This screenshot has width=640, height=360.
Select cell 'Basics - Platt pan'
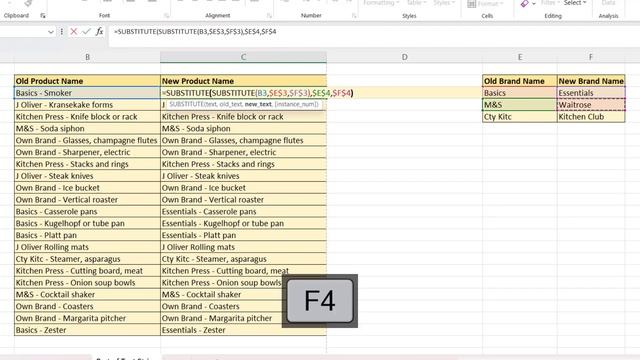[87, 235]
